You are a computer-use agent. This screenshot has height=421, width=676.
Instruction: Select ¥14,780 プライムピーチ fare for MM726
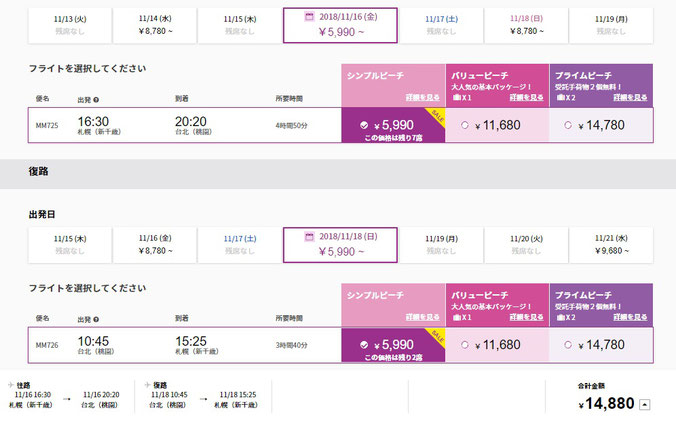tap(601, 345)
